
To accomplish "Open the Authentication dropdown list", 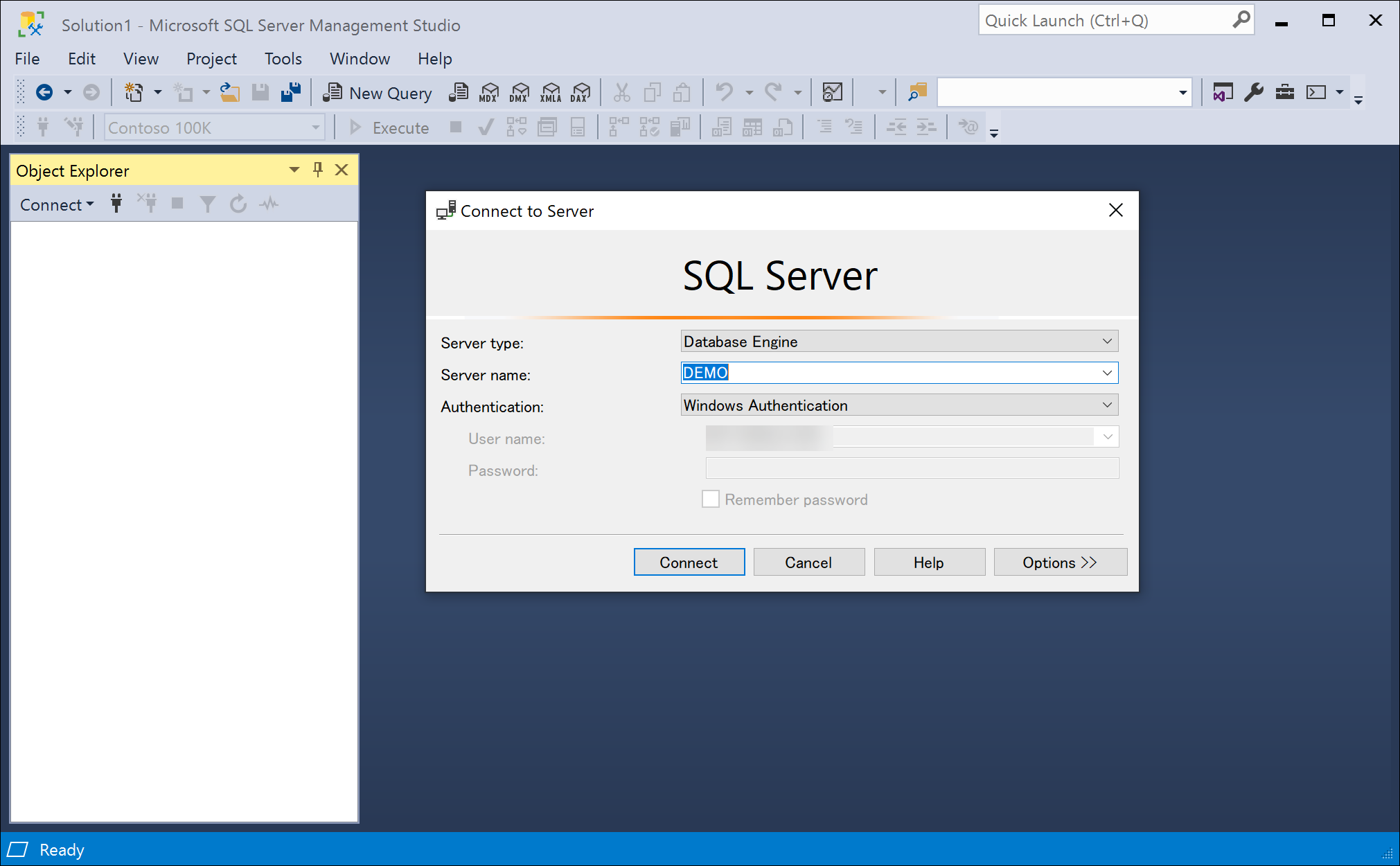I will pyautogui.click(x=1106, y=405).
